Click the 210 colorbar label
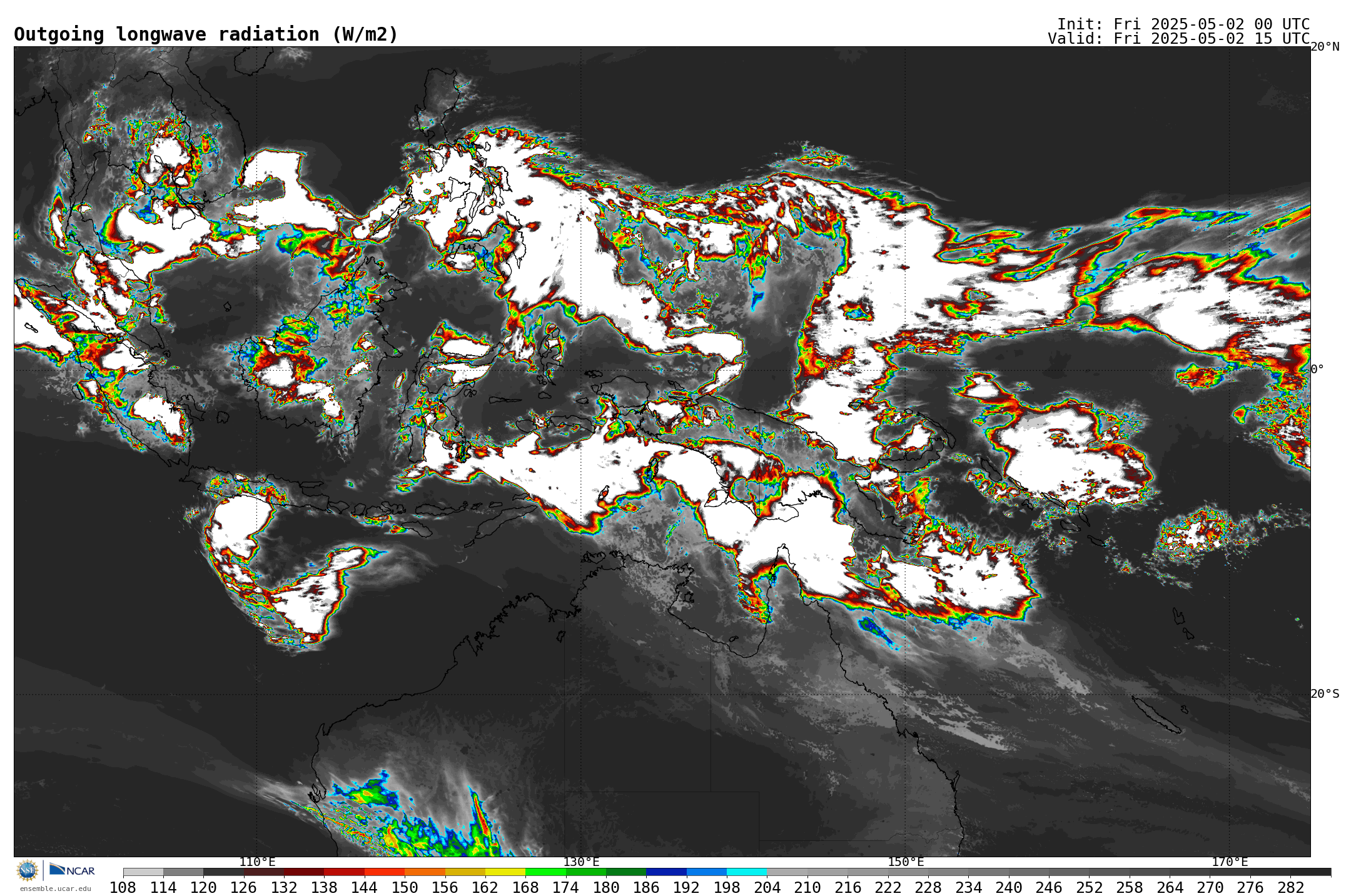 coord(807,888)
